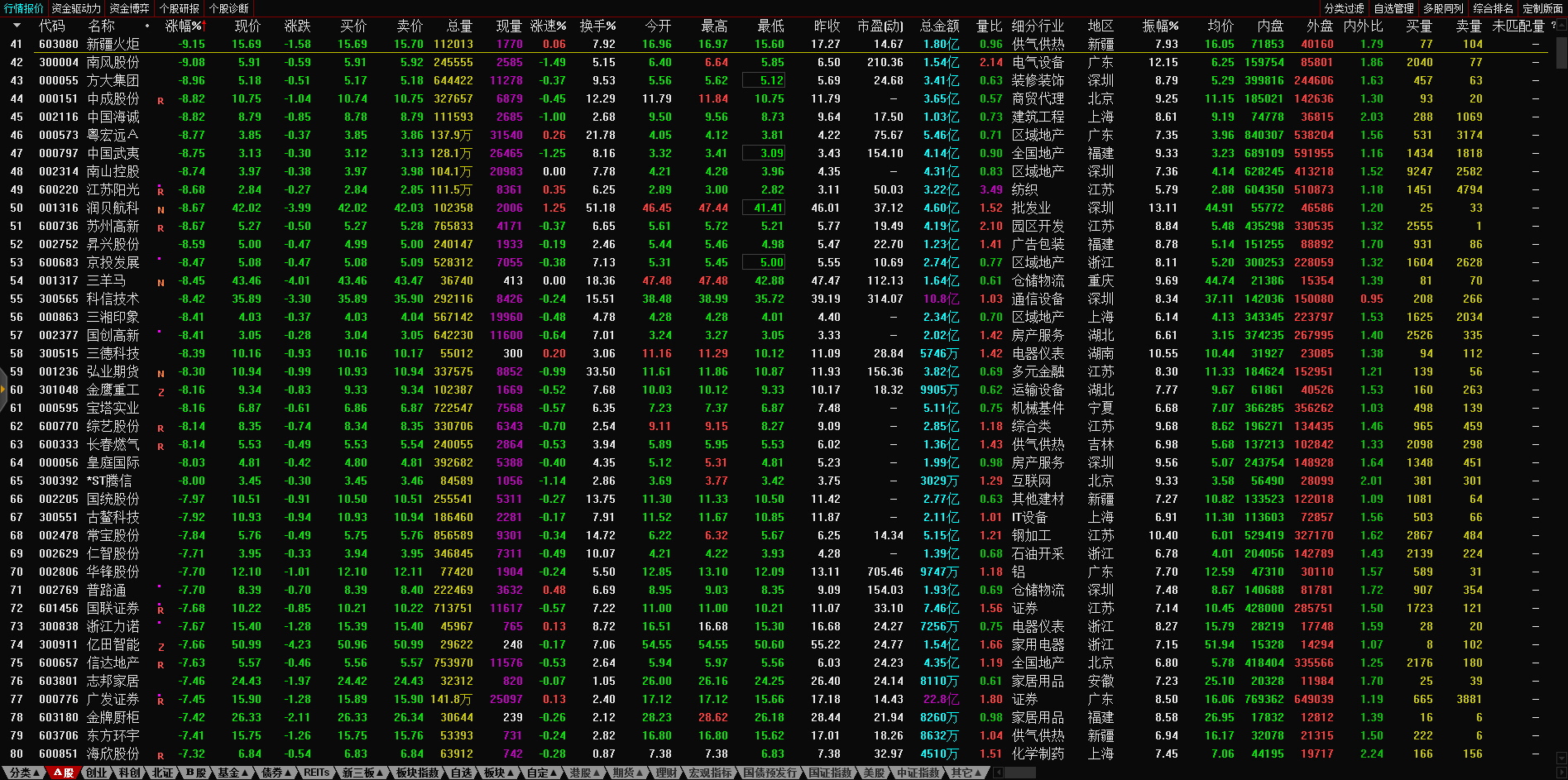This screenshot has height=780, width=1568.
Task: Click the N marker beside 润贝航科
Action: [x=161, y=209]
